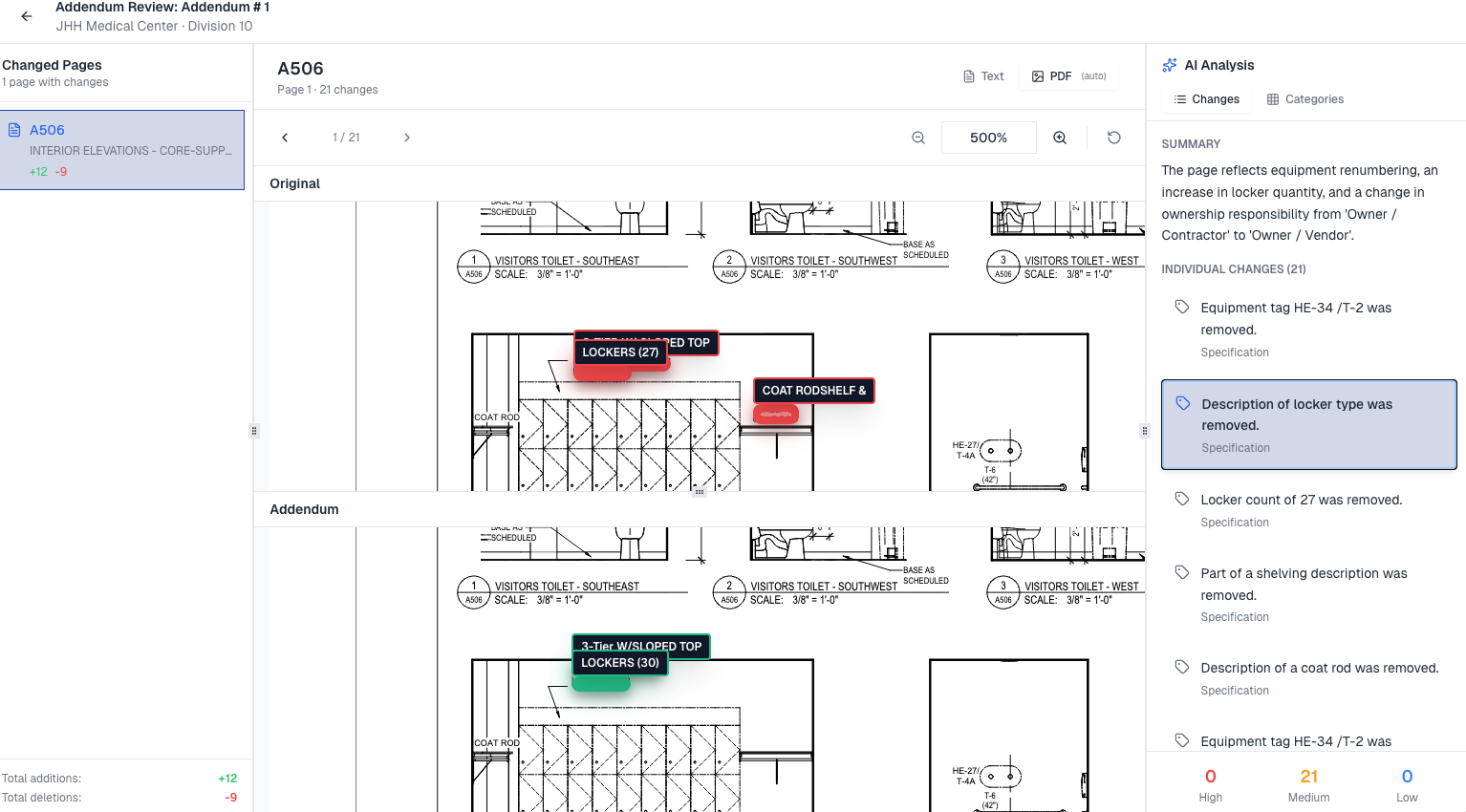Screen dimensions: 1466x812
Task: Click the 500% zoom level field
Action: coord(988,138)
